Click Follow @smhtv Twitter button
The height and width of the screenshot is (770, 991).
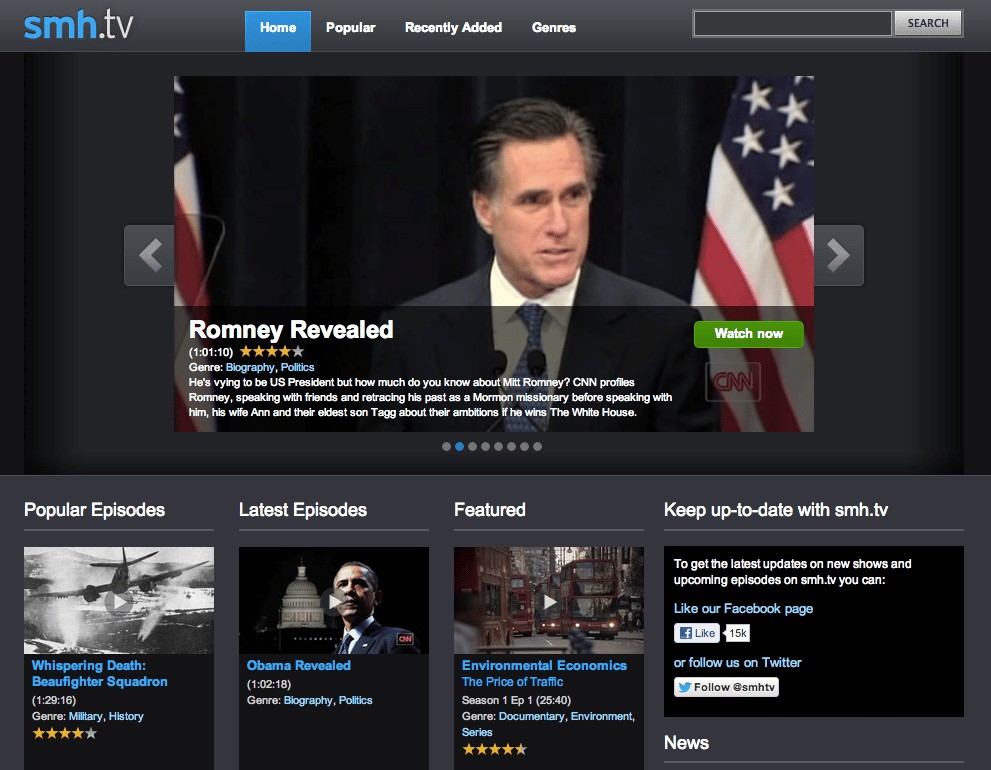pos(726,687)
